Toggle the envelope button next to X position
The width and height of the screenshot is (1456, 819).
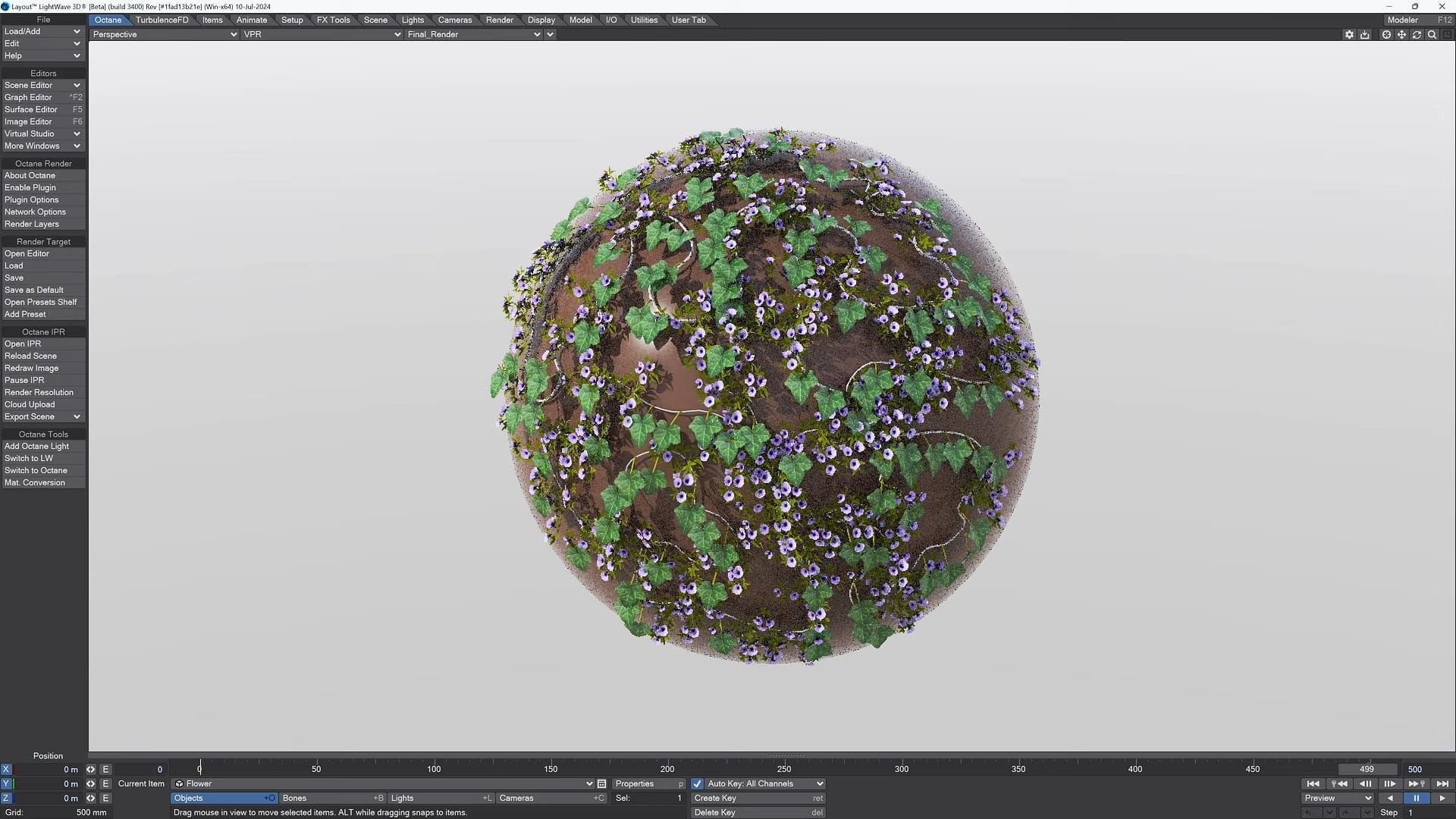coord(105,769)
